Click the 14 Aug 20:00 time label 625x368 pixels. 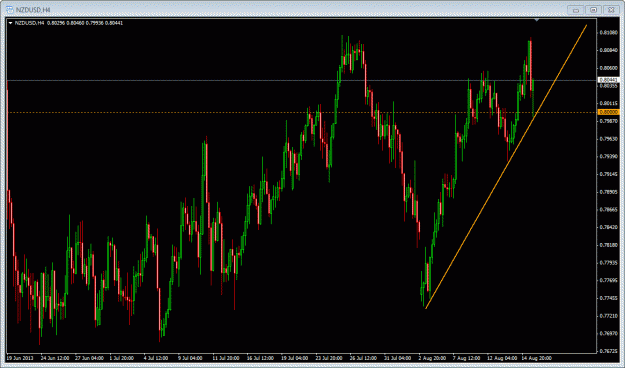tap(537, 358)
